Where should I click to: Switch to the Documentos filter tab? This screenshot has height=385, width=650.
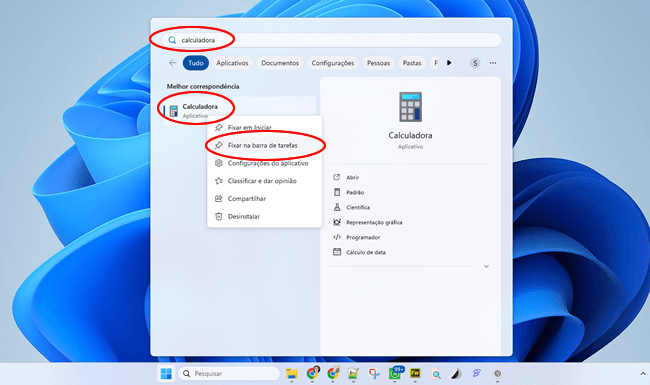point(280,63)
